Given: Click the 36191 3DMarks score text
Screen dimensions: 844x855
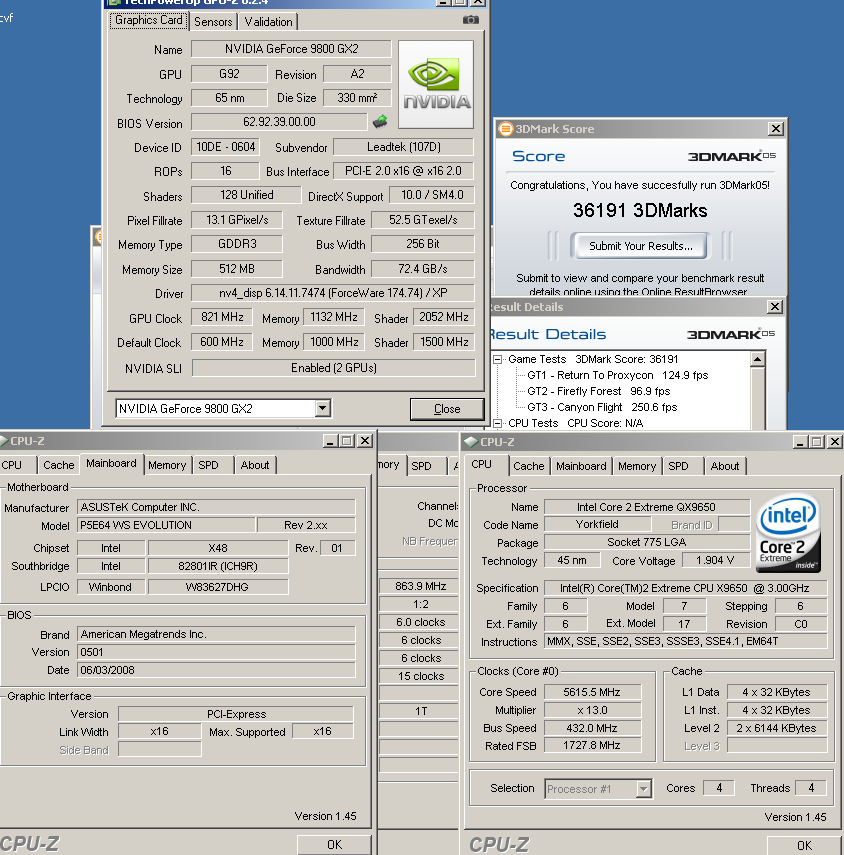Looking at the screenshot, I should pos(640,210).
